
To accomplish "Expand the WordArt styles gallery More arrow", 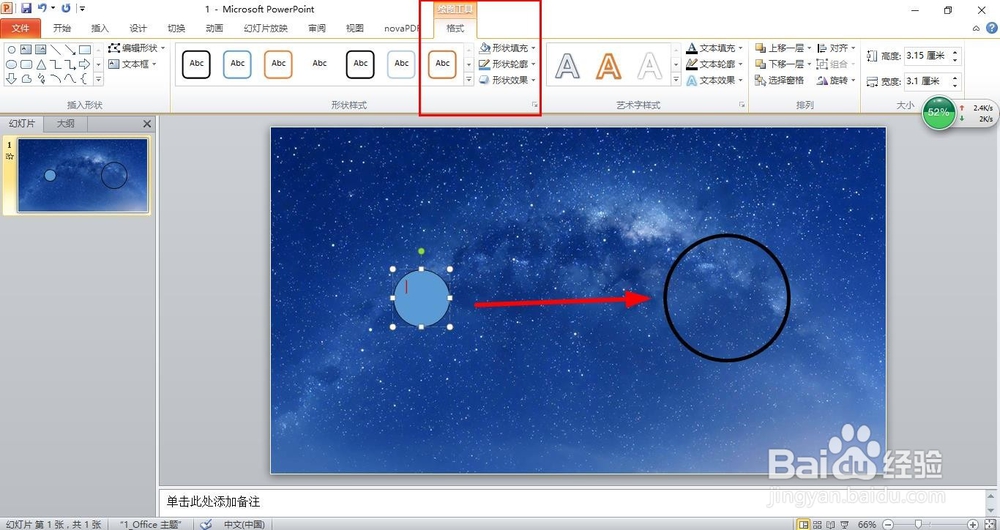I will point(676,80).
